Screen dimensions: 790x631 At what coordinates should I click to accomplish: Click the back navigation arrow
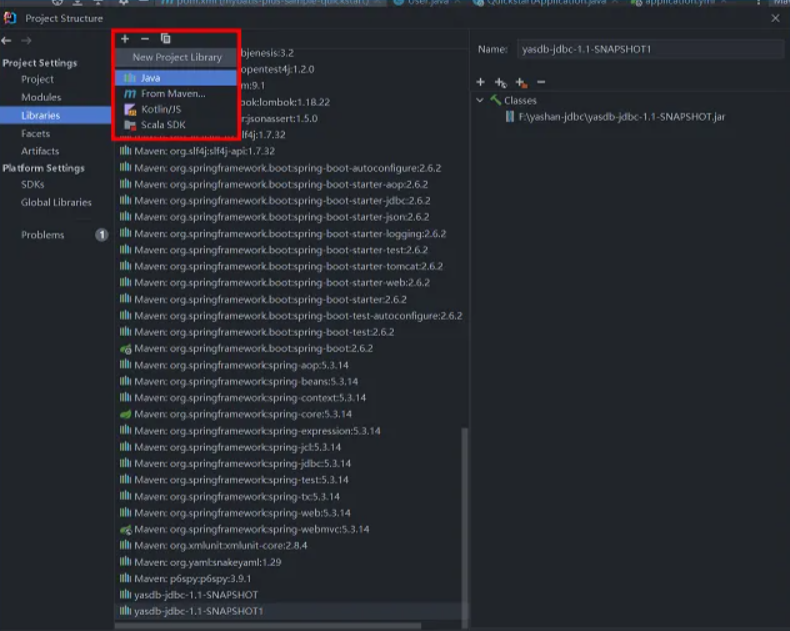click(x=7, y=40)
